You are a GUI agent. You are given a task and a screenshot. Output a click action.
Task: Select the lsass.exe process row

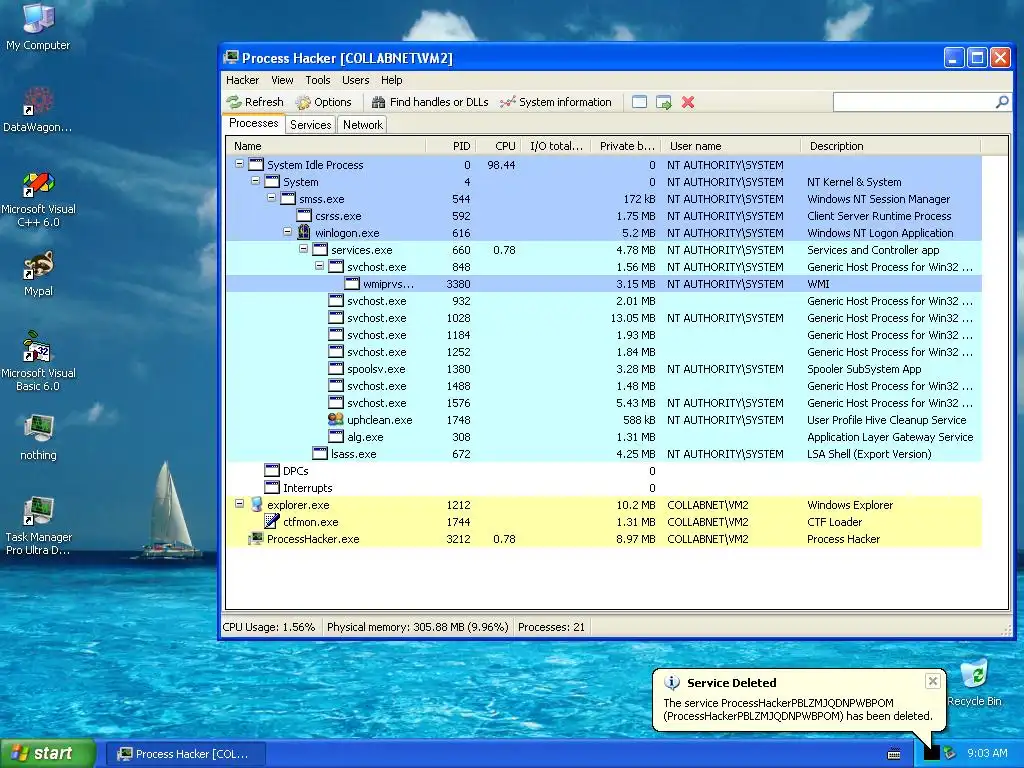click(603, 454)
